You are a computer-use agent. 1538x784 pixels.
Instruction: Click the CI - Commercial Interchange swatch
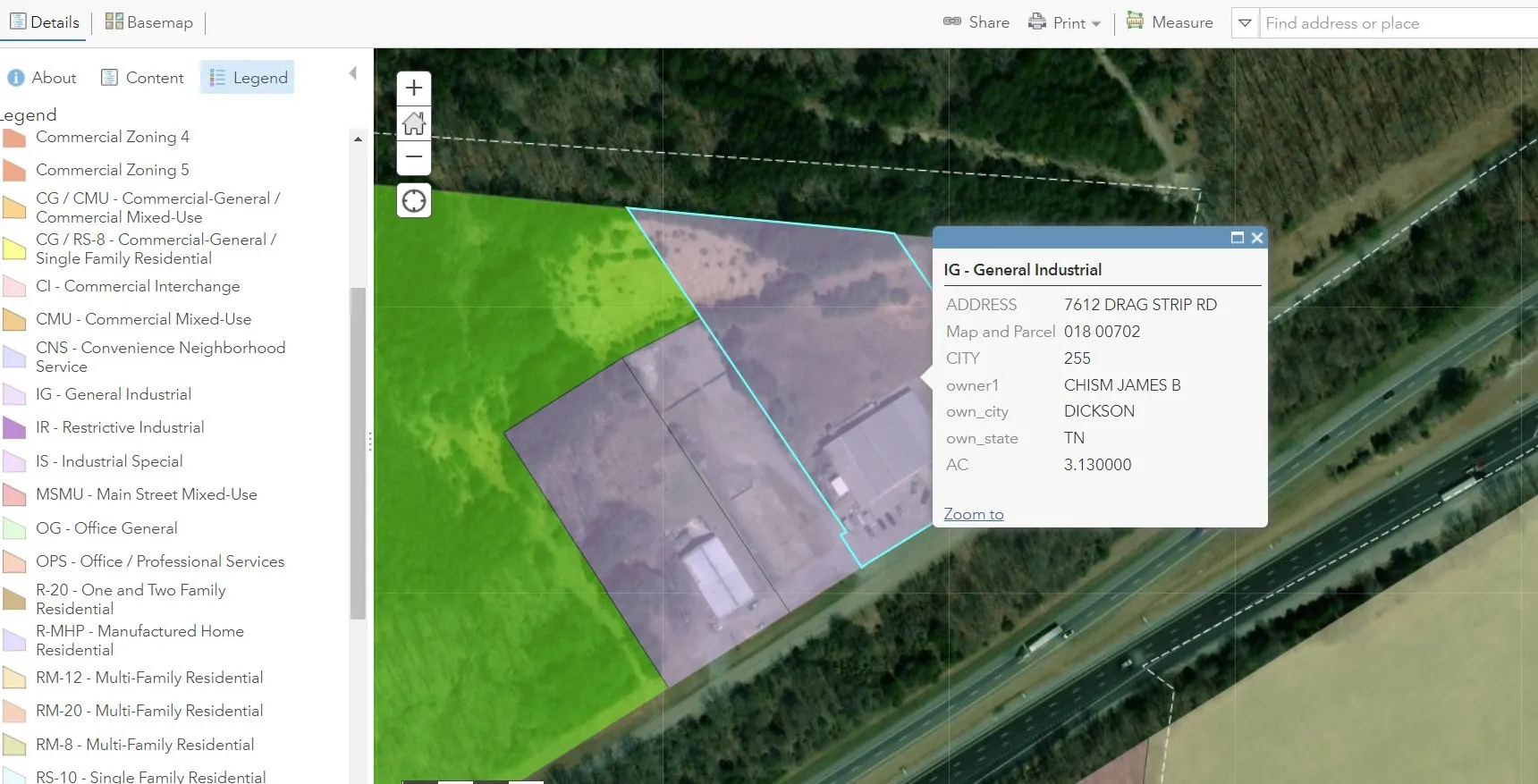(x=14, y=286)
